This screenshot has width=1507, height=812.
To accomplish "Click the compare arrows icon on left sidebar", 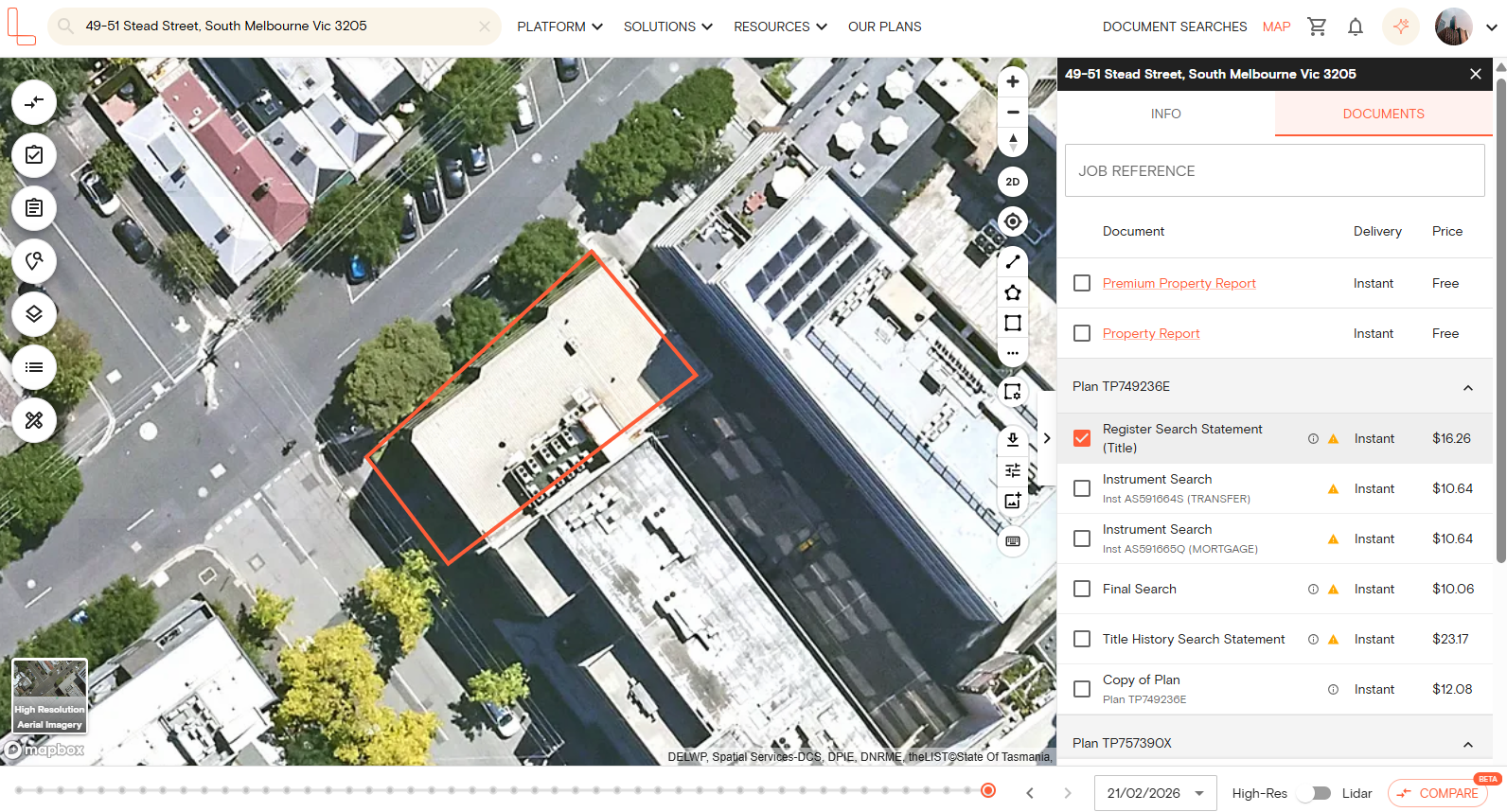I will coord(34,102).
